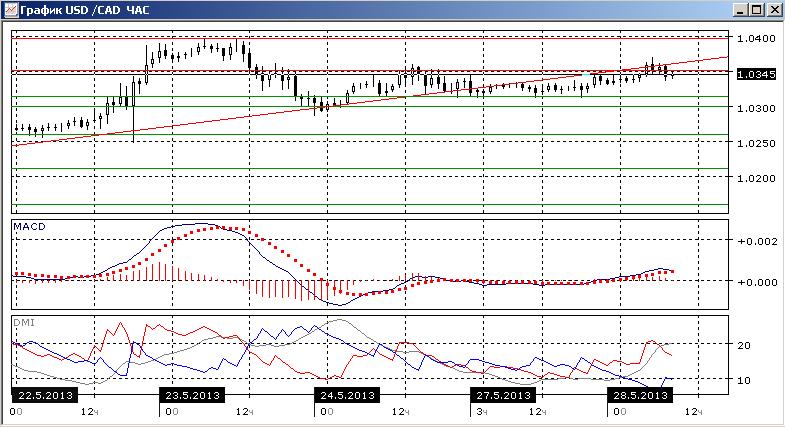785x427 pixels.
Task: Click the window title 'График USD /CAD ЧАС'
Action: coord(85,10)
